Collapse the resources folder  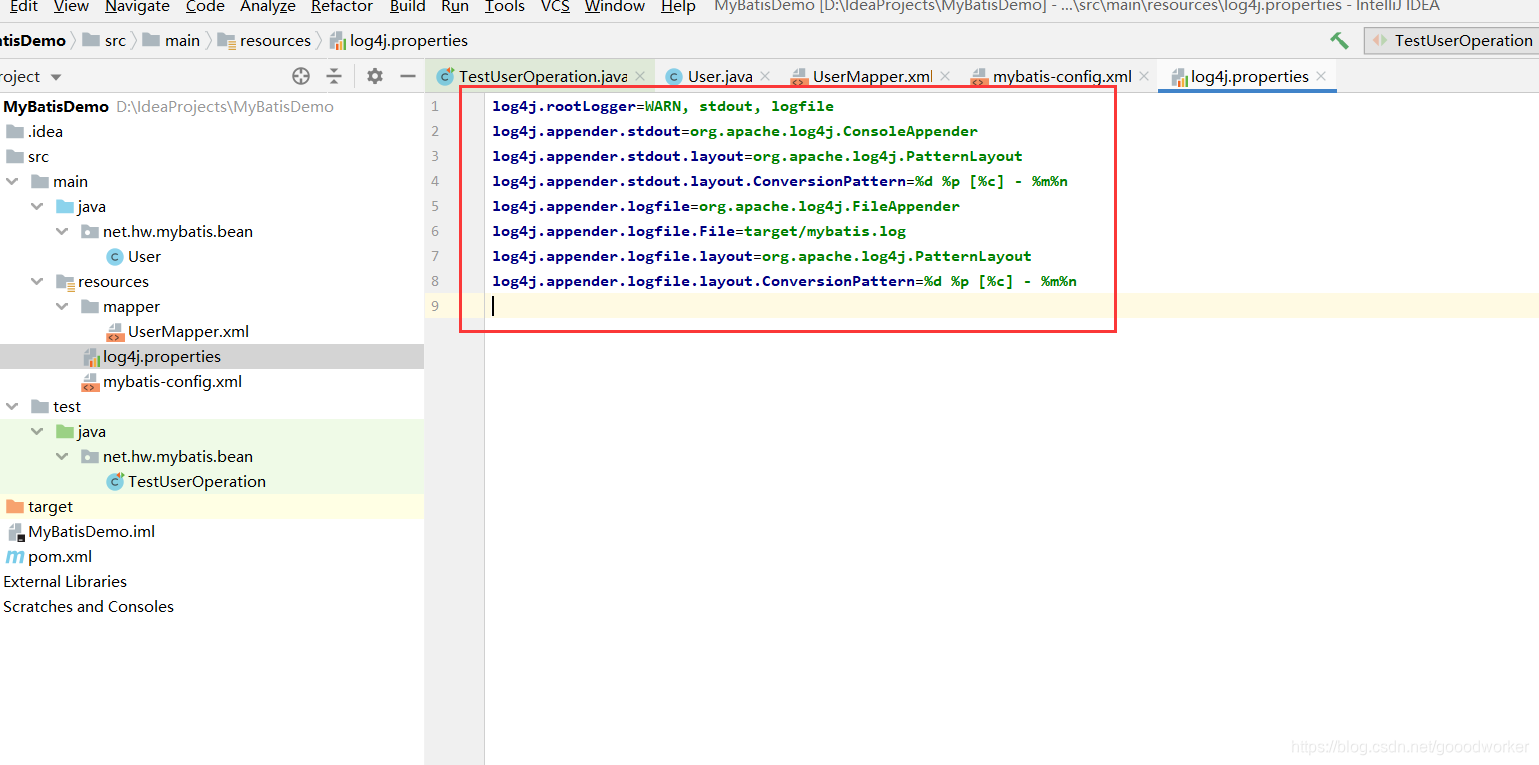[x=37, y=281]
